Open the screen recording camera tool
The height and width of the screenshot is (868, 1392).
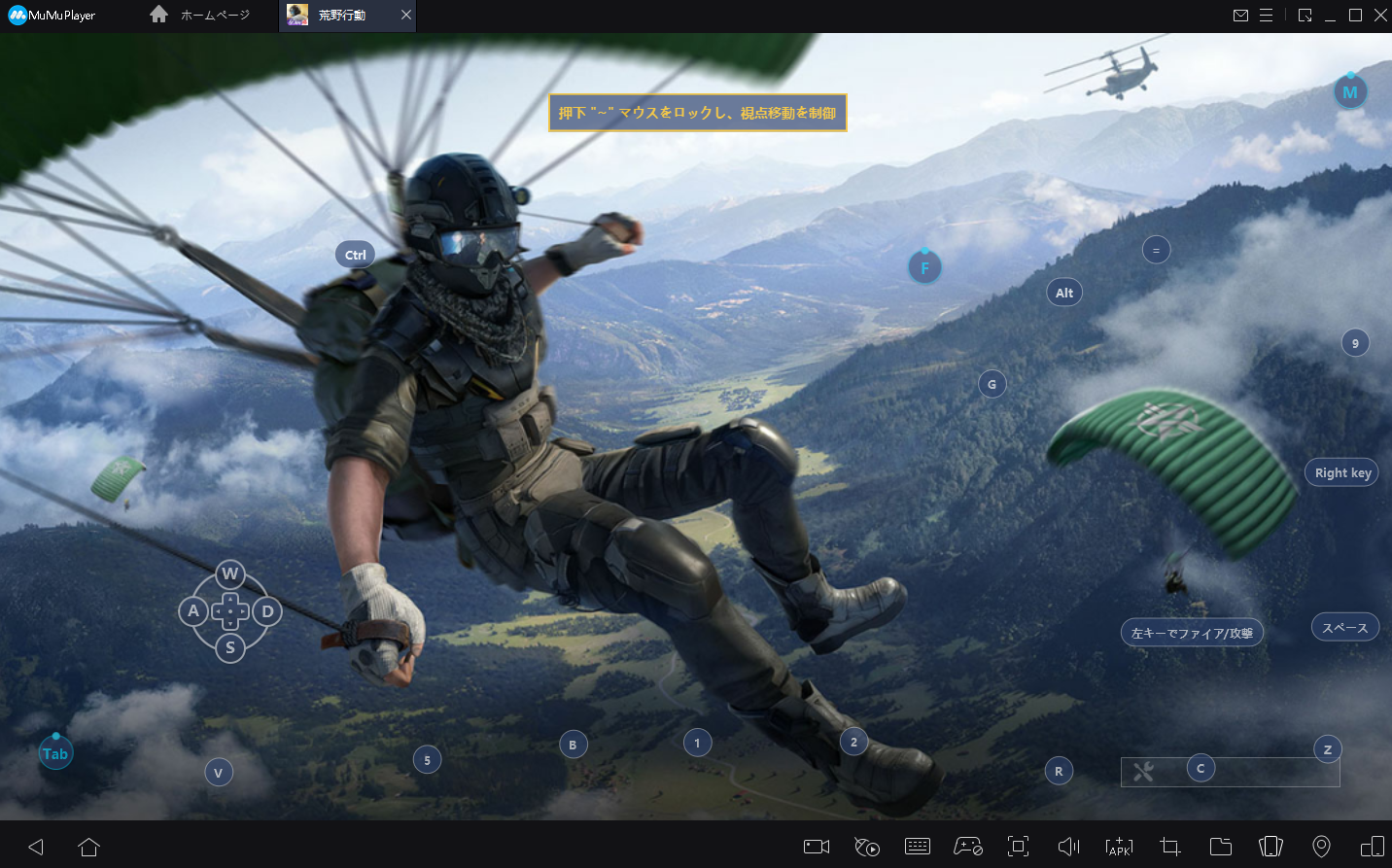coord(817,847)
